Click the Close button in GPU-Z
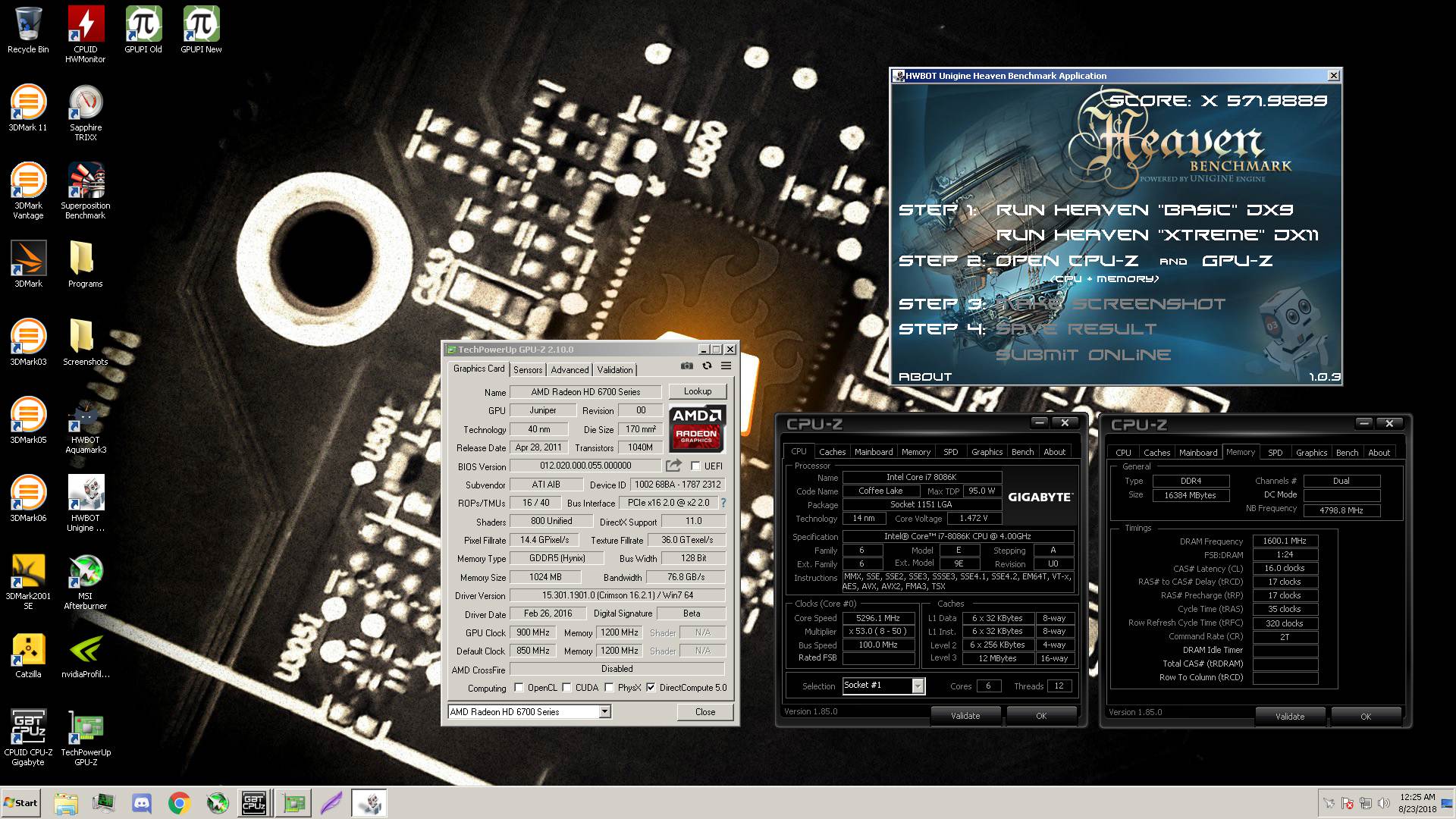 coord(705,711)
